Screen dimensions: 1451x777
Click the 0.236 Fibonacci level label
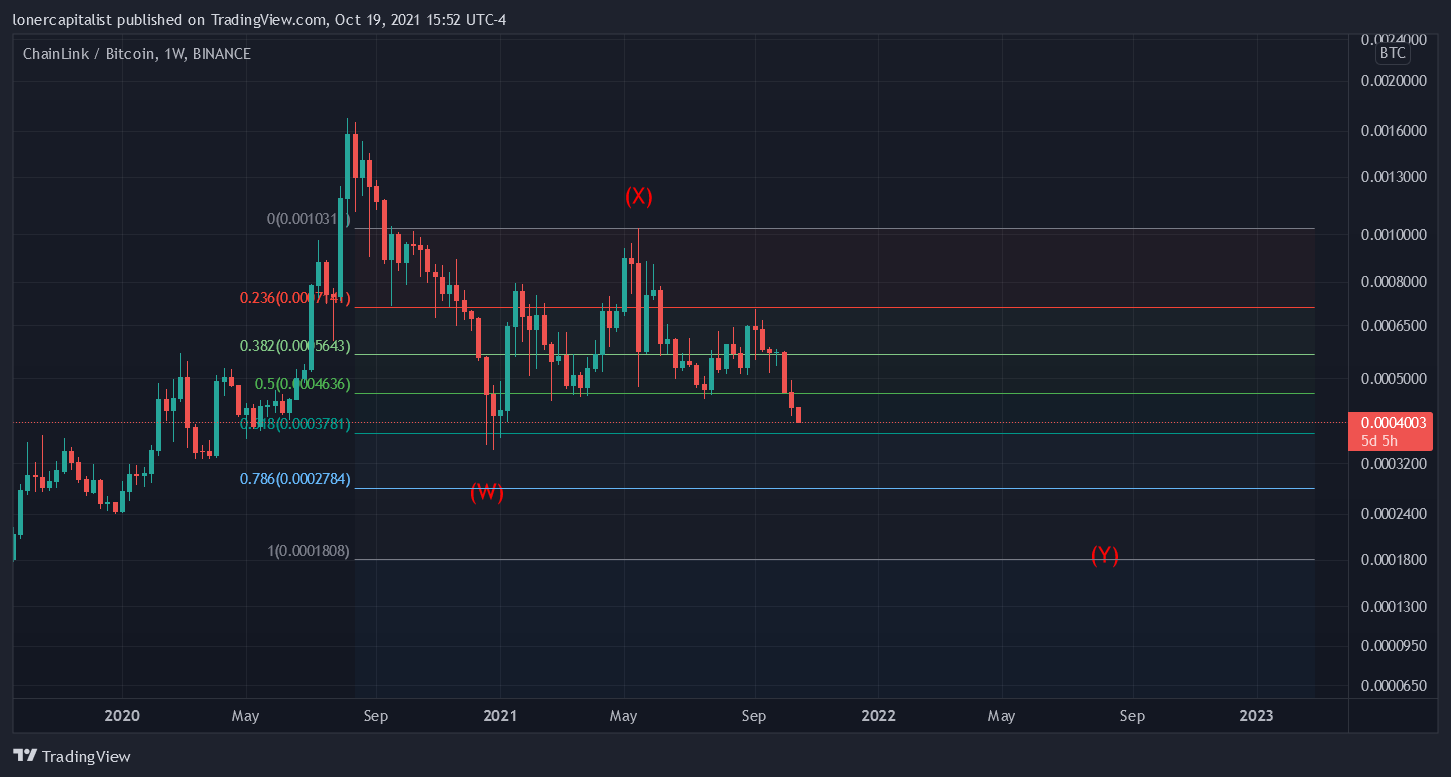click(294, 298)
